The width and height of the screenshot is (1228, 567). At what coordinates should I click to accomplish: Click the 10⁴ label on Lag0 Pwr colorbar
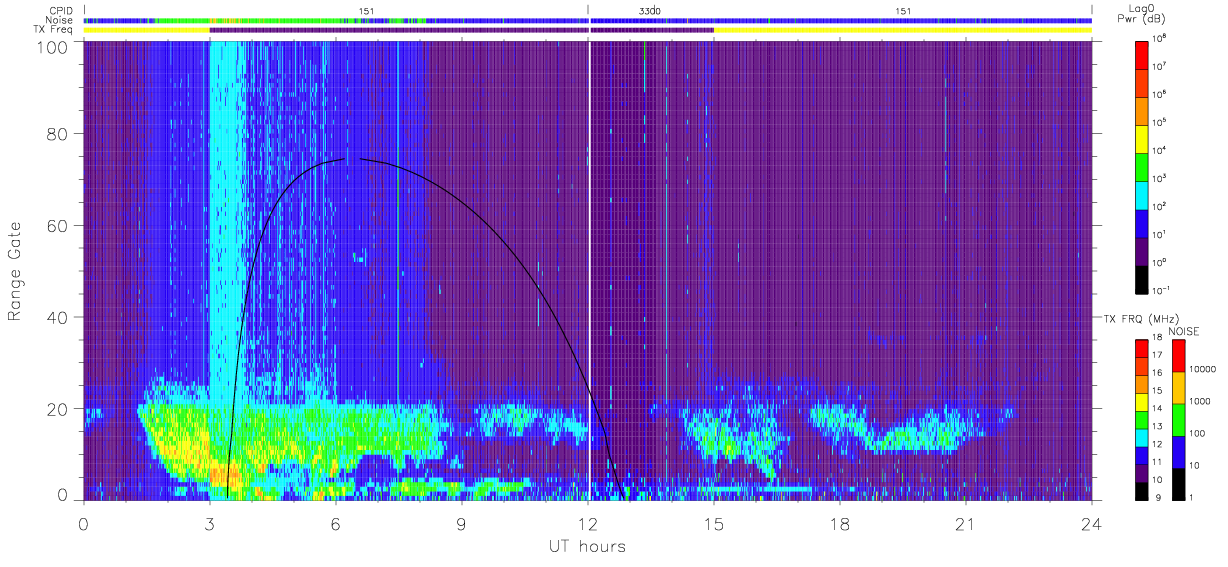coord(1160,150)
